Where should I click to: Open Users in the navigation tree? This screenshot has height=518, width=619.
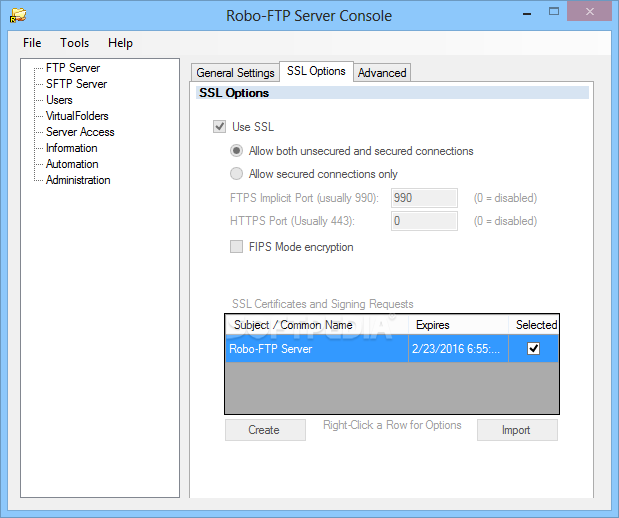coord(59,100)
